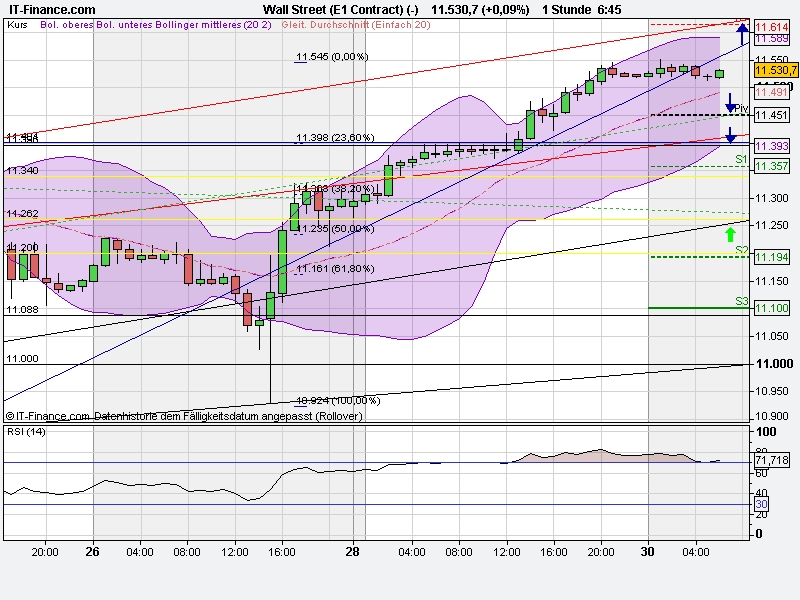The image size is (800, 600).
Task: Click the RSI value tag showing 71,718
Action: pos(772,462)
